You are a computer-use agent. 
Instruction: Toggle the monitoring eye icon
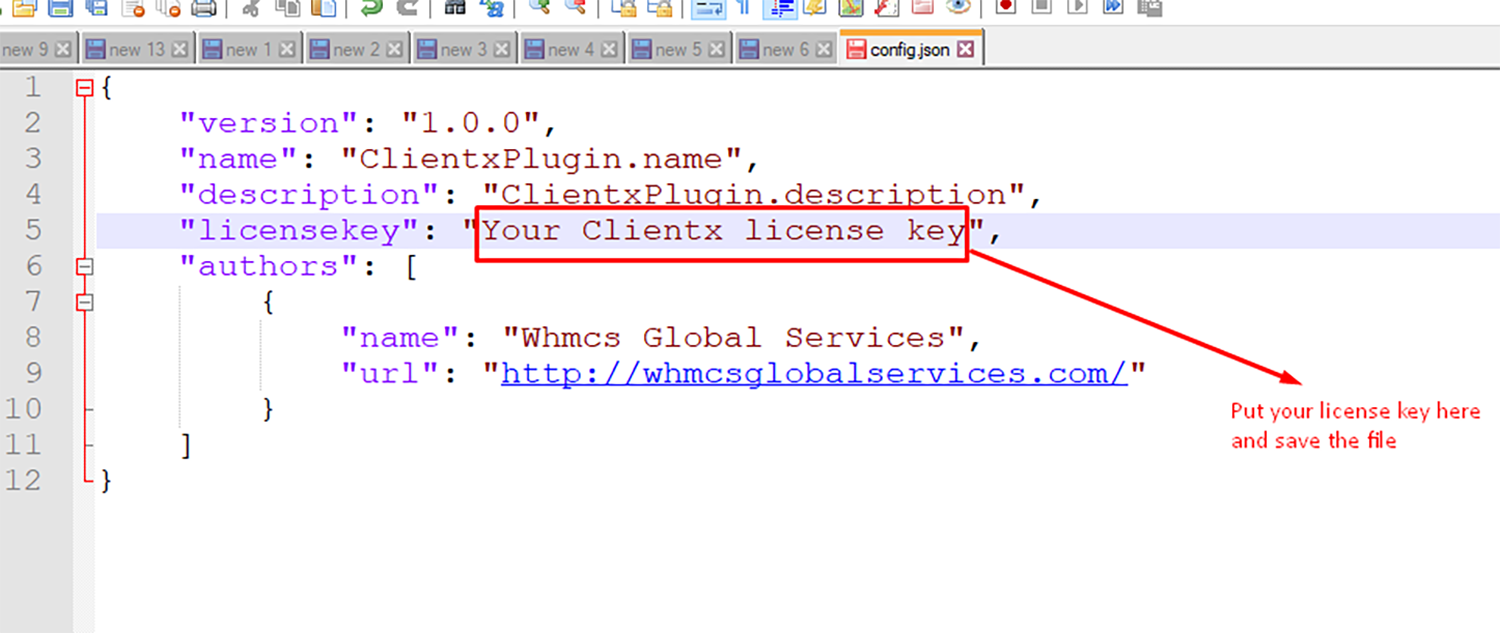coord(957,8)
